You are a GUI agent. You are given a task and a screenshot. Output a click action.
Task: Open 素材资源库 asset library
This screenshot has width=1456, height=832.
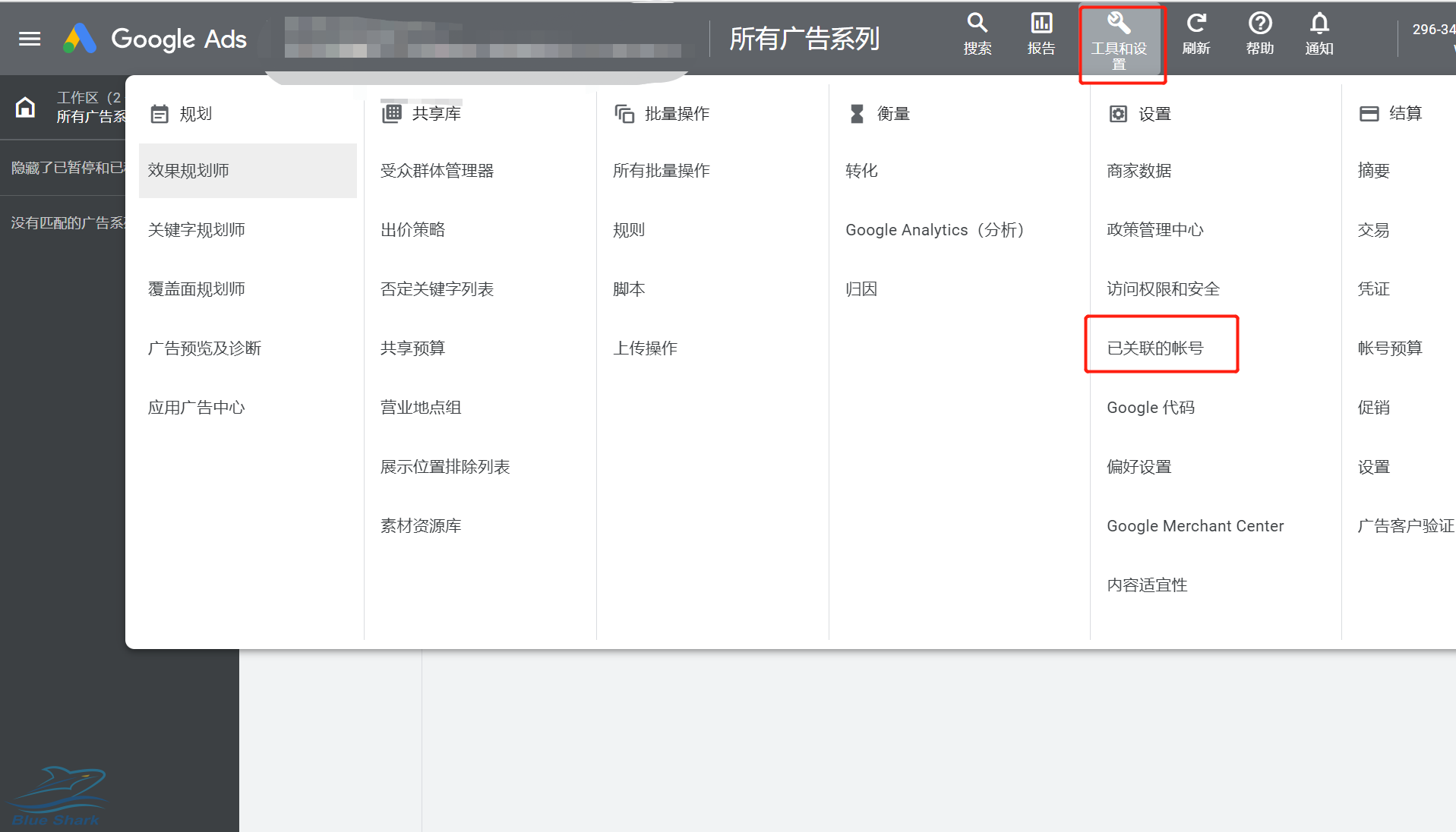[421, 526]
